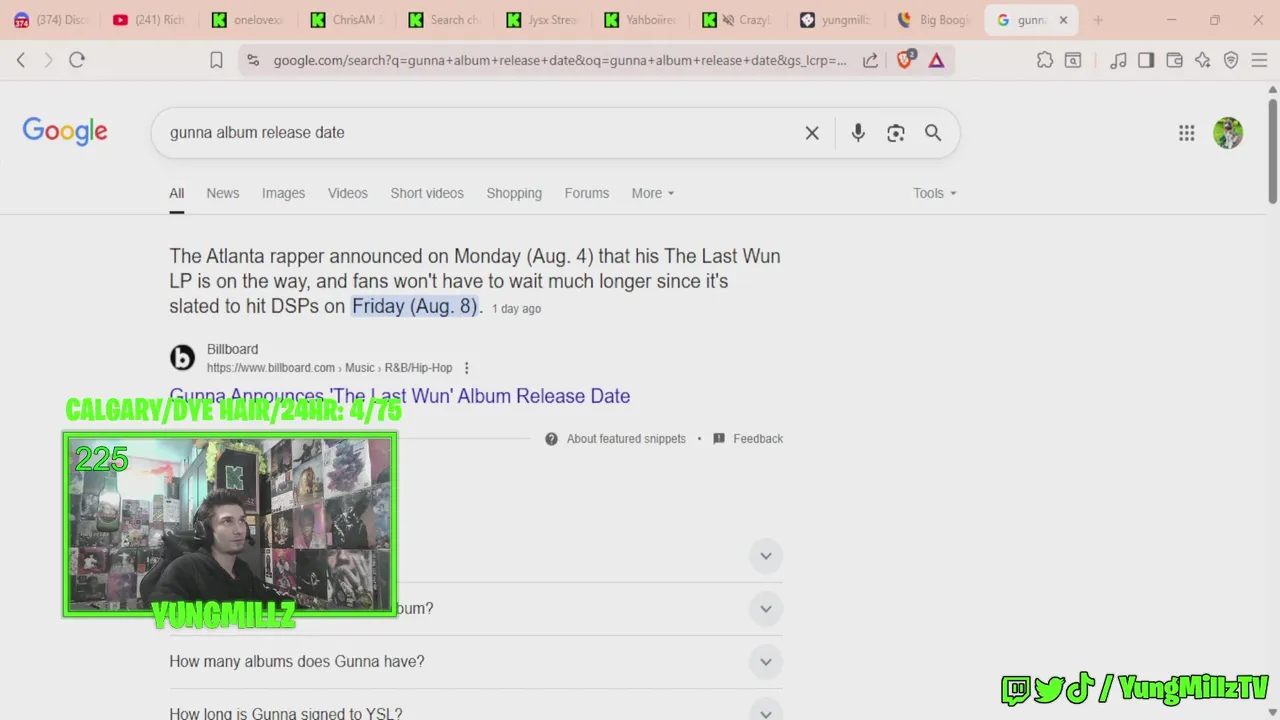Screen dimensions: 1280x720
Task: Click the Google logo
Action: [x=65, y=131]
